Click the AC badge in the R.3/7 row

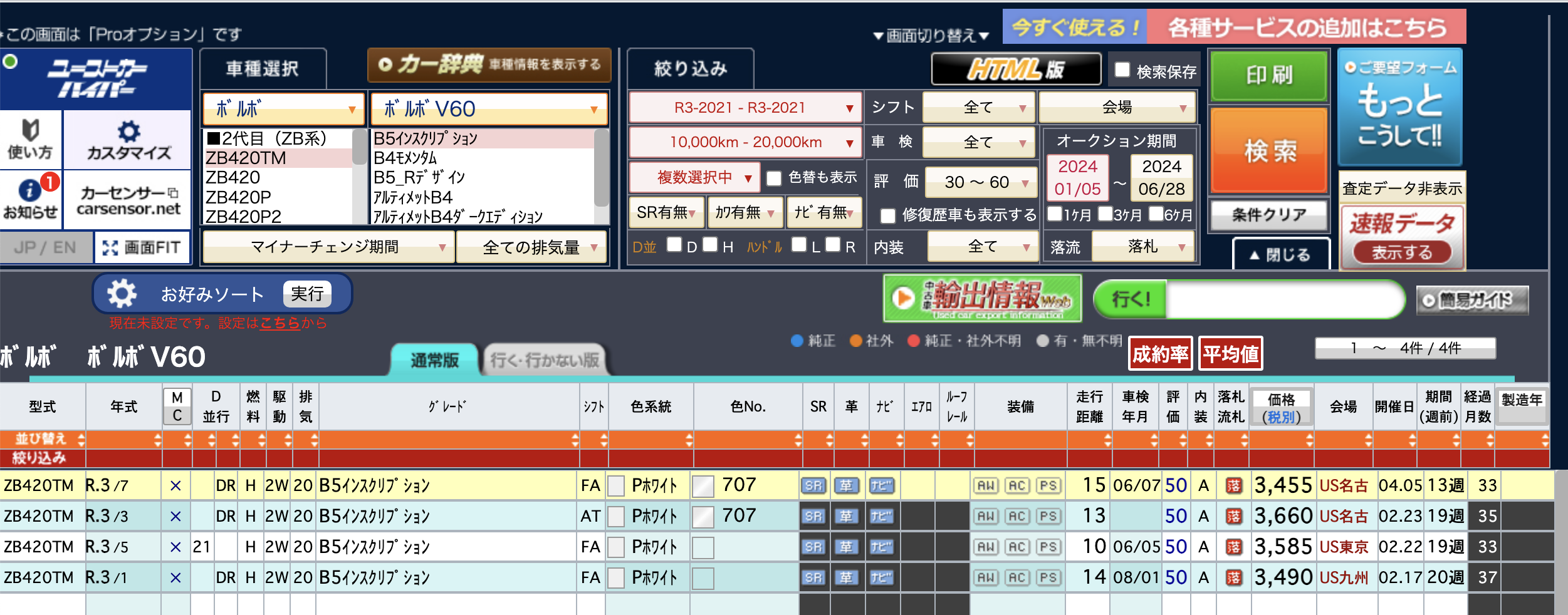pyautogui.click(x=1017, y=485)
